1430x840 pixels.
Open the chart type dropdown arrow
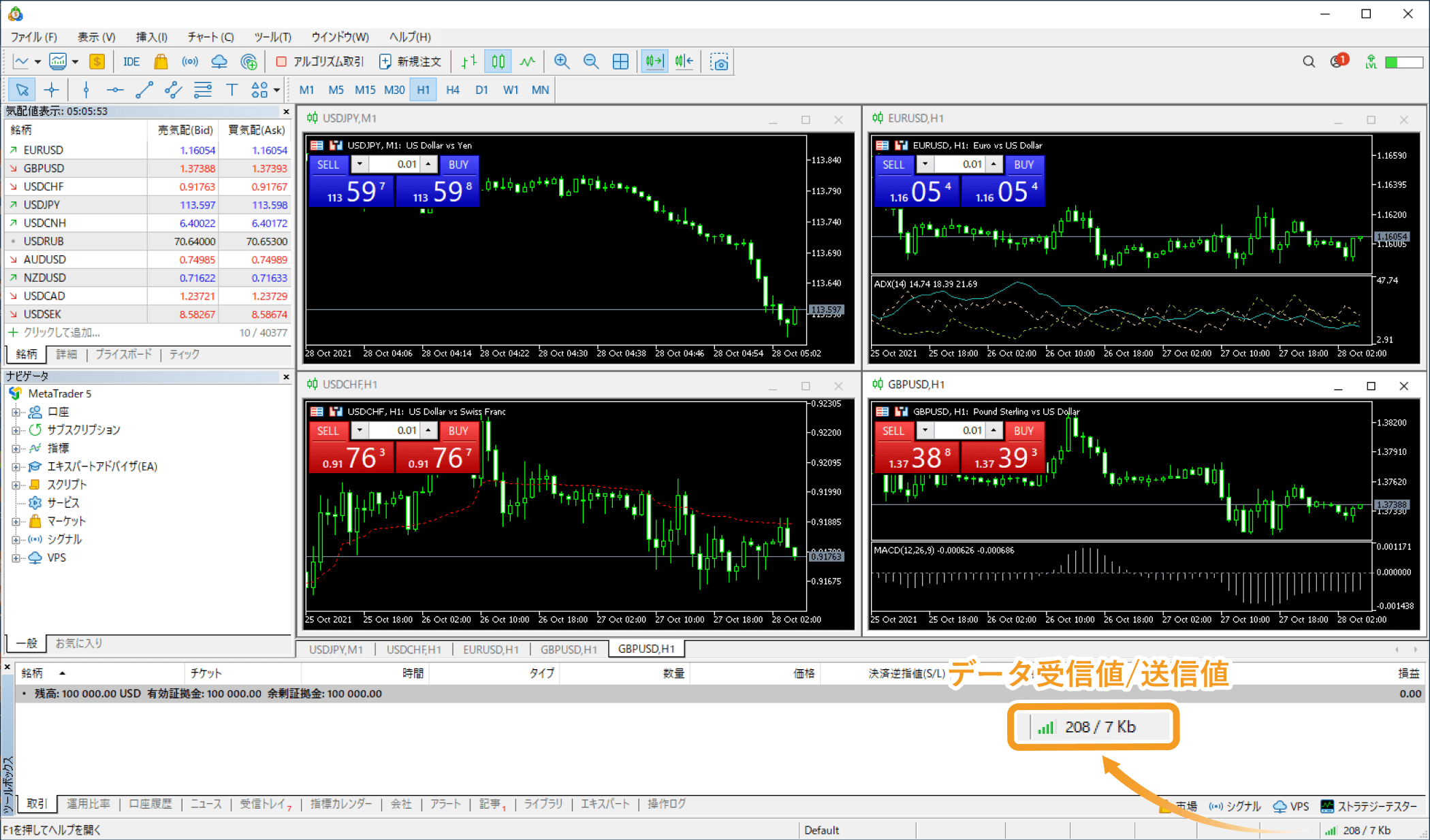[x=37, y=62]
